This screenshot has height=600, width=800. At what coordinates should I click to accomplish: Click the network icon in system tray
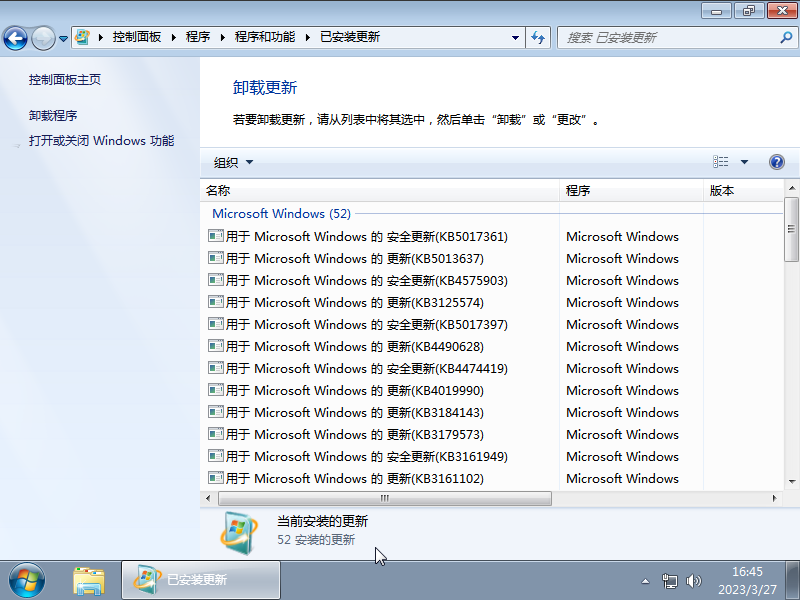670,579
